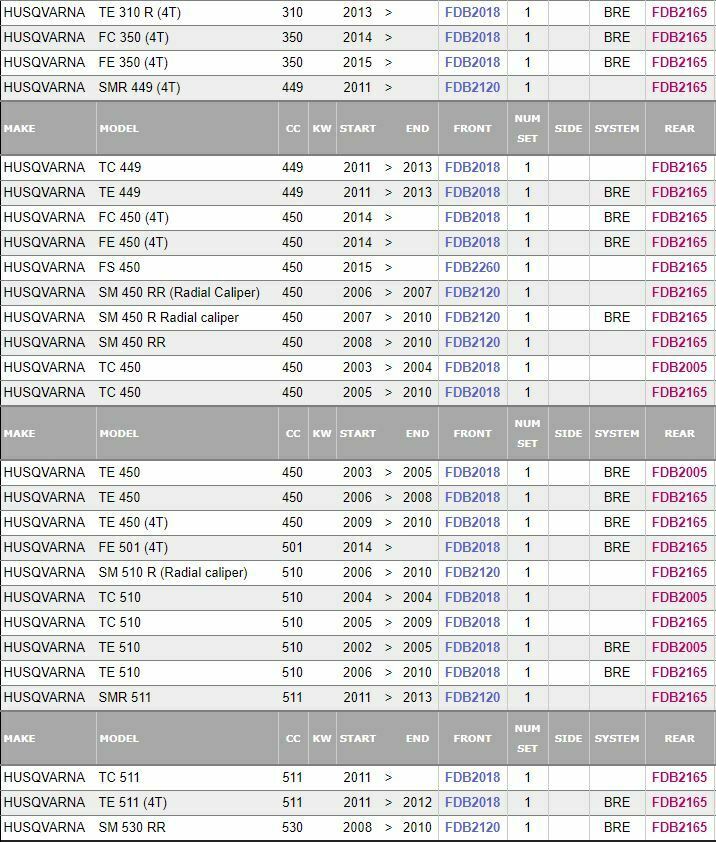
Task: Open front pad FDB2120 for SMR 449 (4T)
Action: 472,88
